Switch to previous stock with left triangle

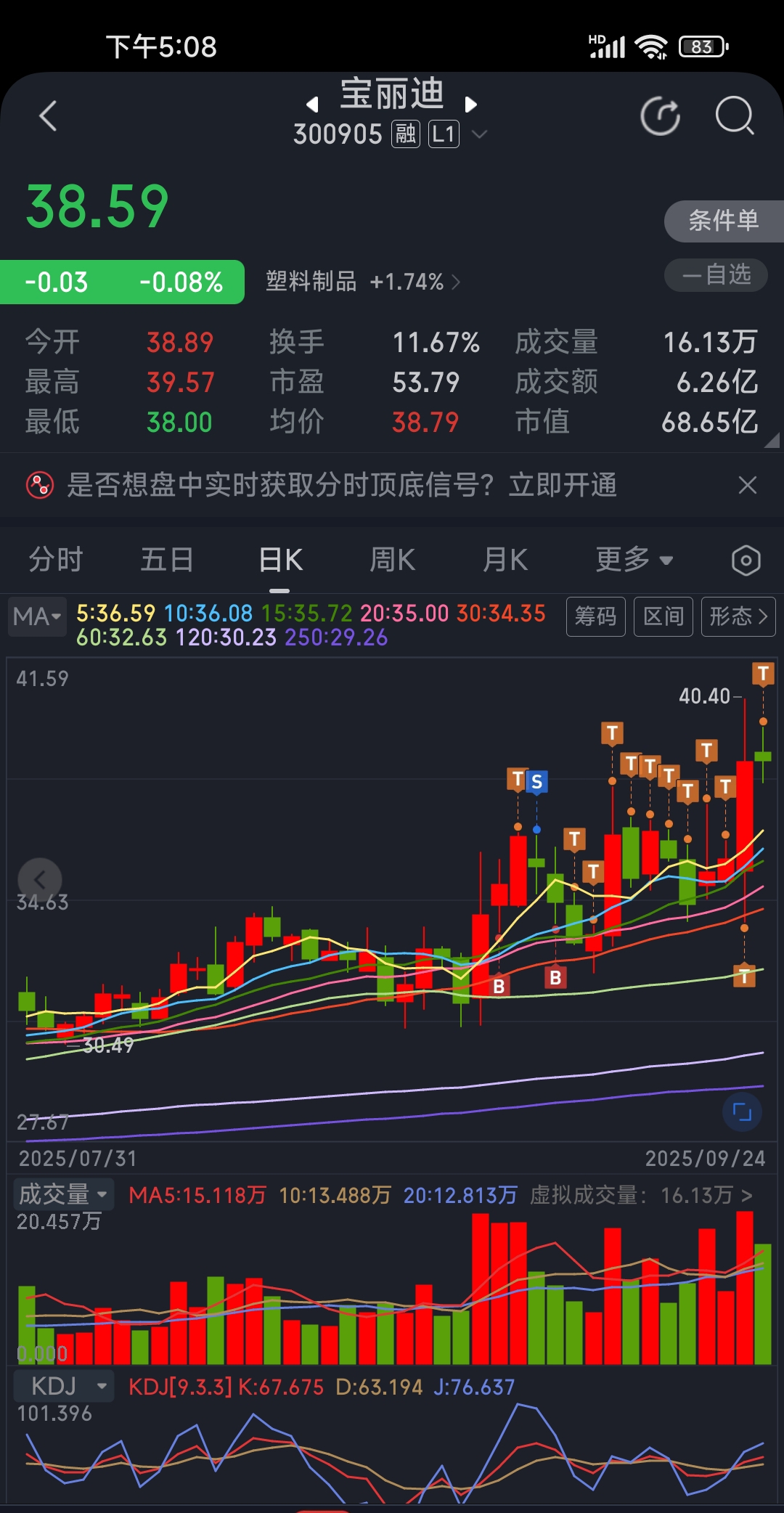[x=312, y=105]
